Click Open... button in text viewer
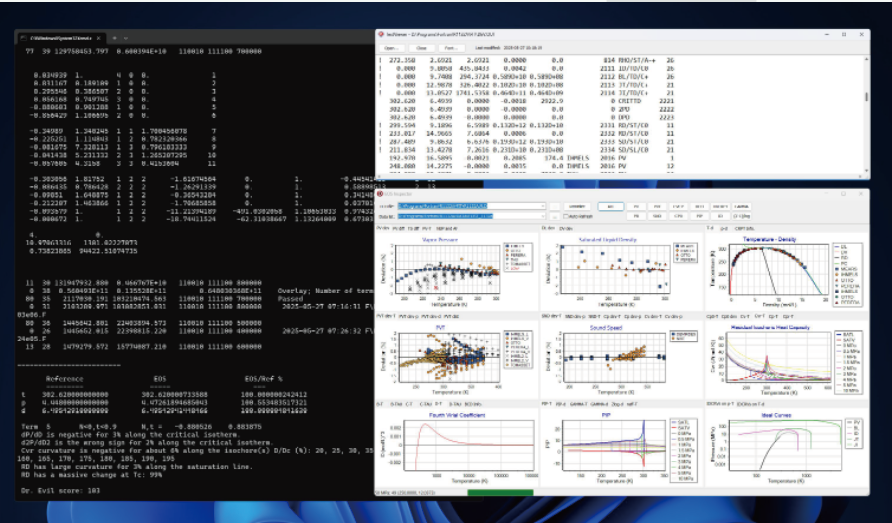This screenshot has height=523, width=892. pos(392,48)
